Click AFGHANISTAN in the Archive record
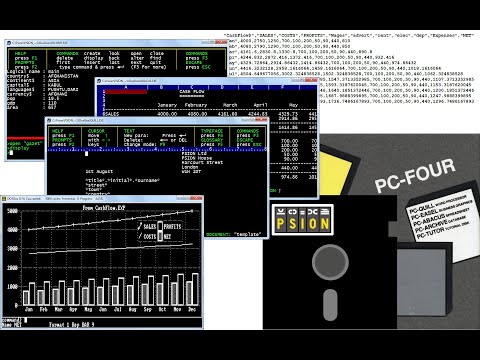Viewport: 480px width, 360px height. point(63,76)
